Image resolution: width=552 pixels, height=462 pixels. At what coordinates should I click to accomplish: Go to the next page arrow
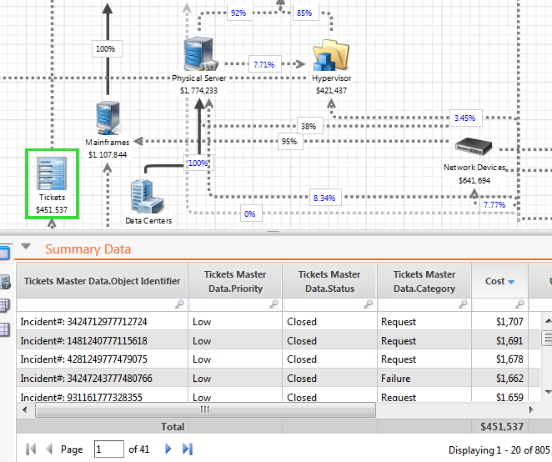point(168,449)
